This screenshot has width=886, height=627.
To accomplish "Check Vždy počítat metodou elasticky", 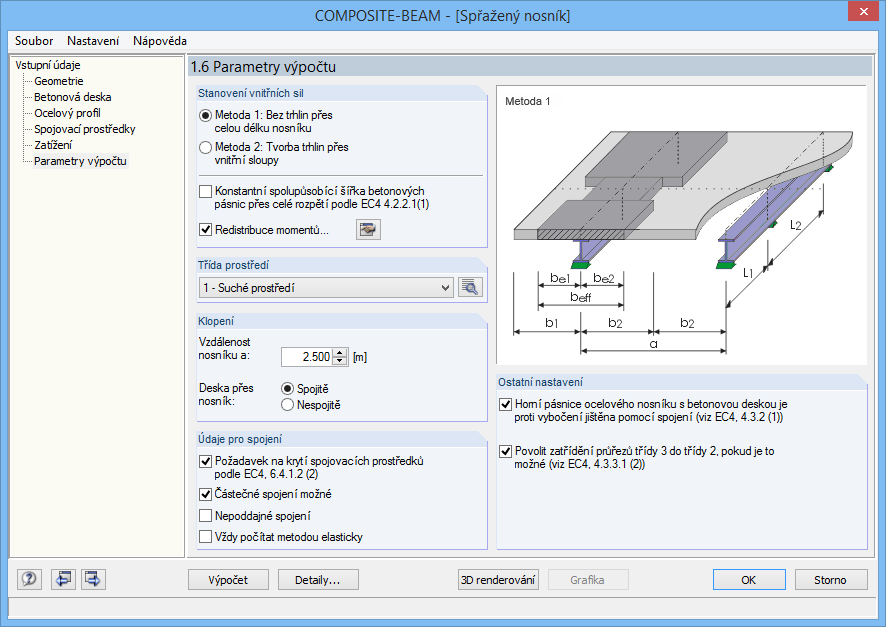I will 205,537.
